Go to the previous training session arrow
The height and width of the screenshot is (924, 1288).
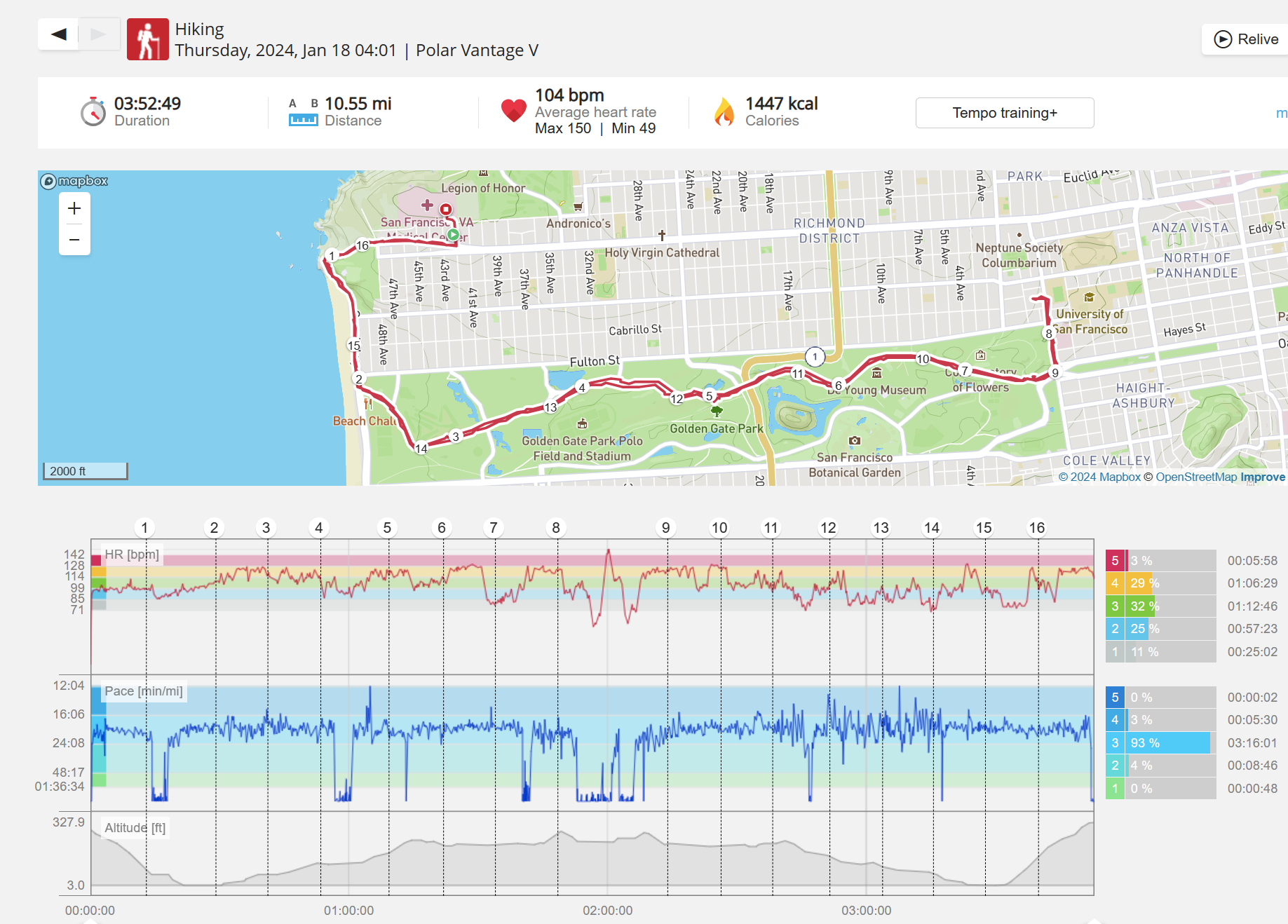(59, 34)
